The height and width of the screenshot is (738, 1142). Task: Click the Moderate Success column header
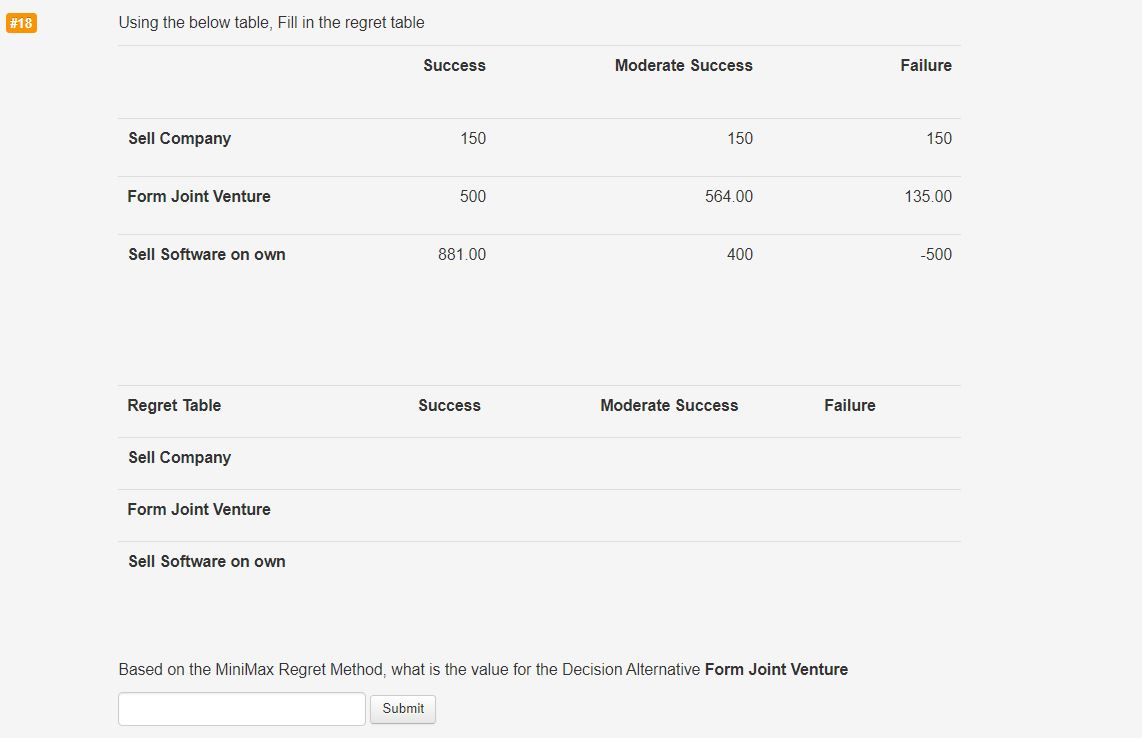683,65
